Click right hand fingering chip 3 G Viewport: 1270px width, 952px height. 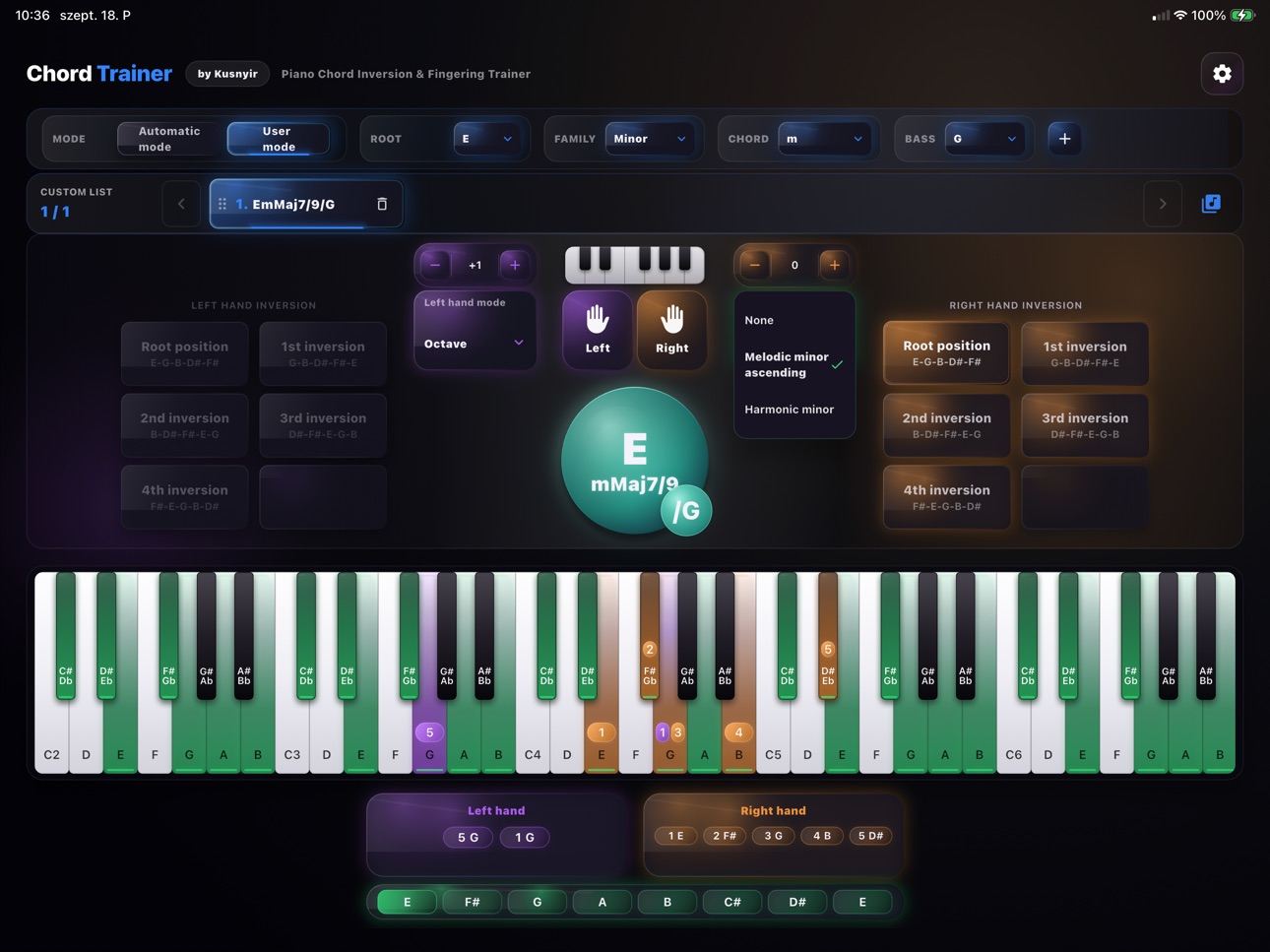774,836
